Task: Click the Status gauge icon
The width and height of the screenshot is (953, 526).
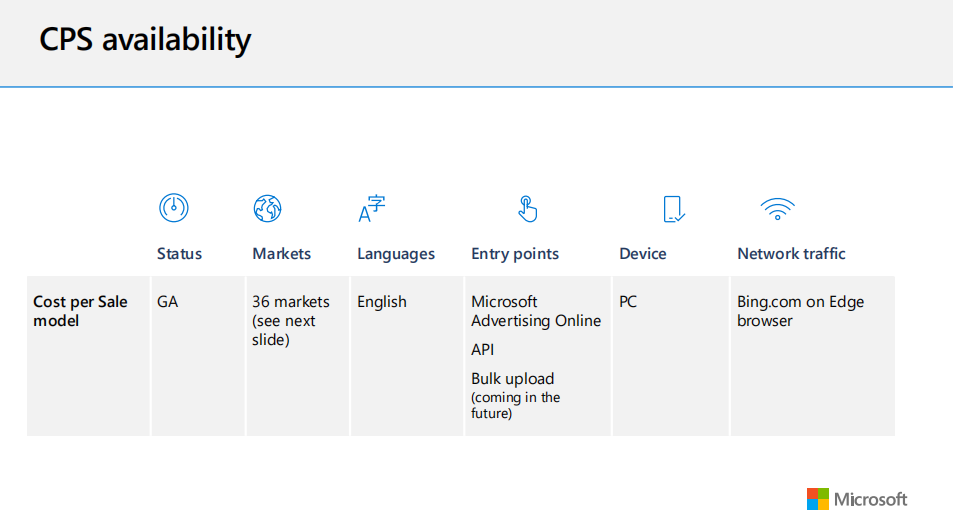Action: (174, 208)
